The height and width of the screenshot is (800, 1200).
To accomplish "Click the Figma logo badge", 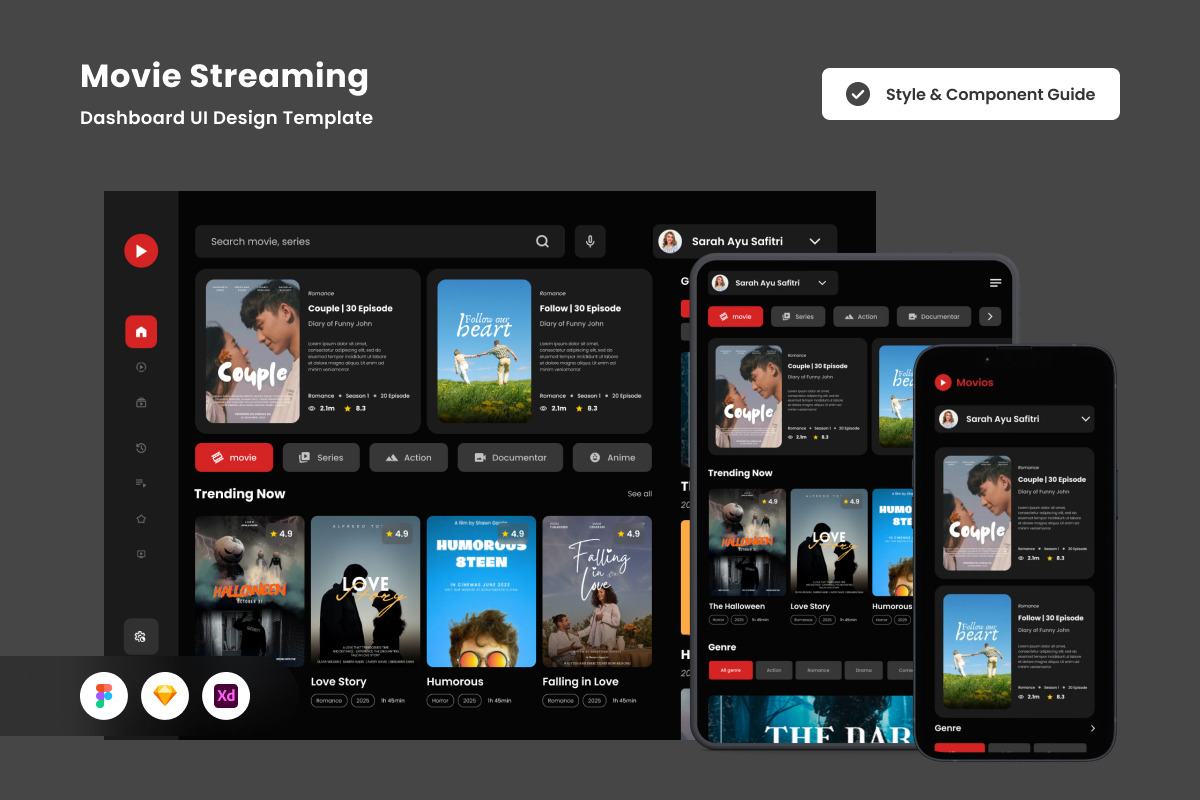I will 104,696.
